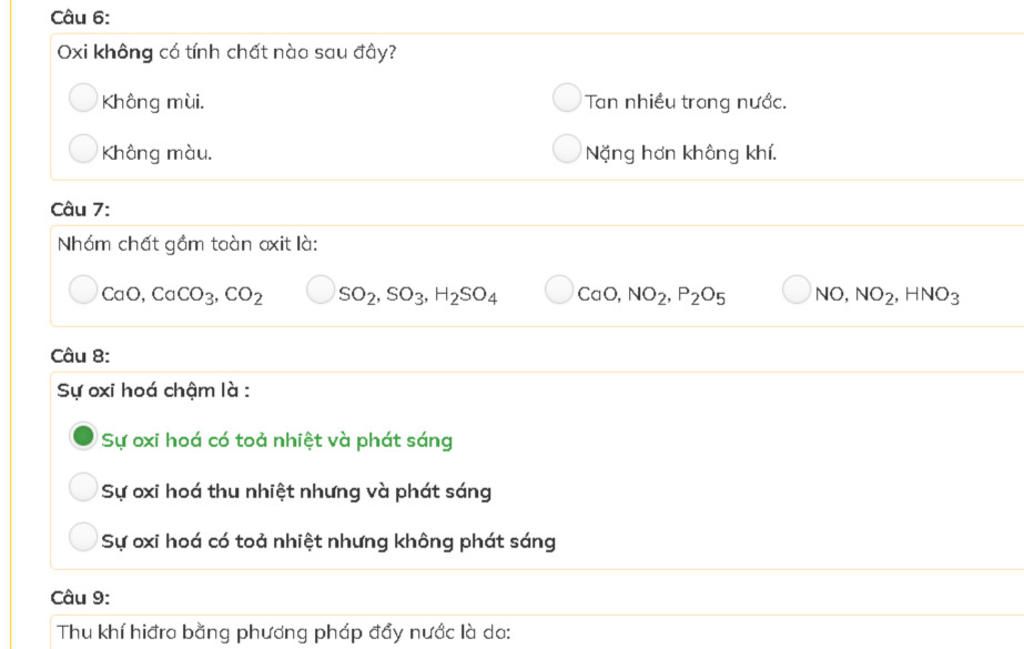Select the SO2, SO3, H2SO4 option
Screen dimensions: 1024x649
[x=321, y=289]
